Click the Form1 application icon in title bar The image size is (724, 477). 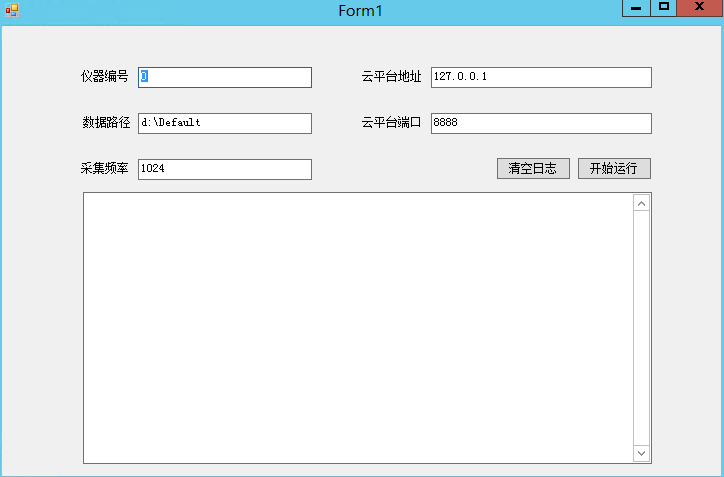click(x=11, y=11)
